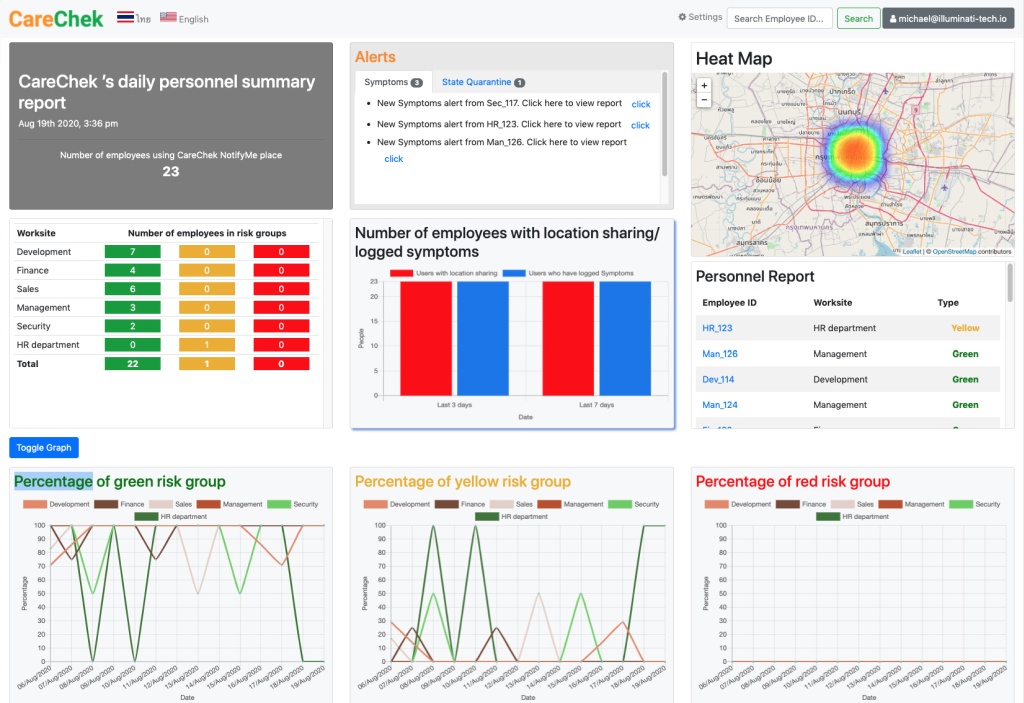Open the Man_126 employee link
Screen dimensions: 1024x703
pyautogui.click(x=719, y=354)
